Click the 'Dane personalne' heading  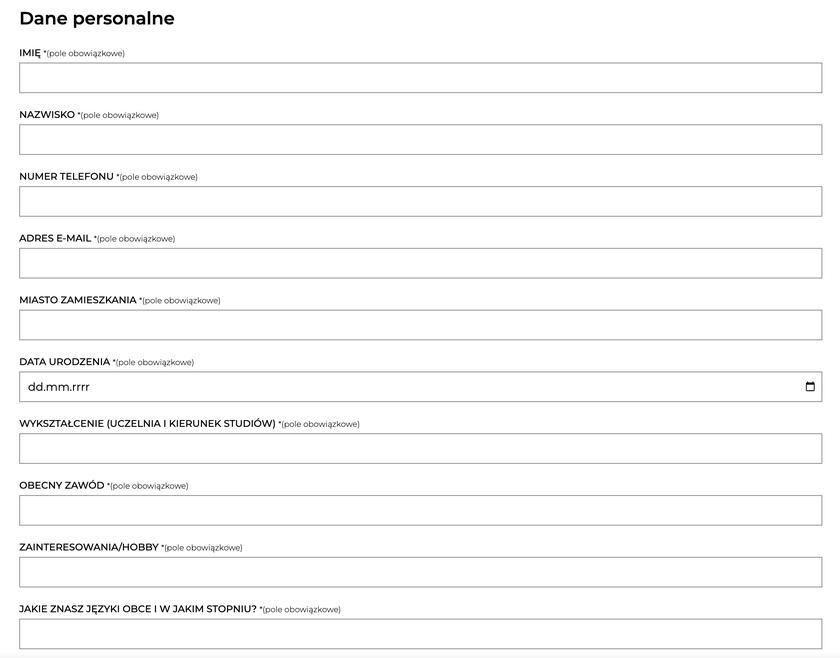[97, 18]
